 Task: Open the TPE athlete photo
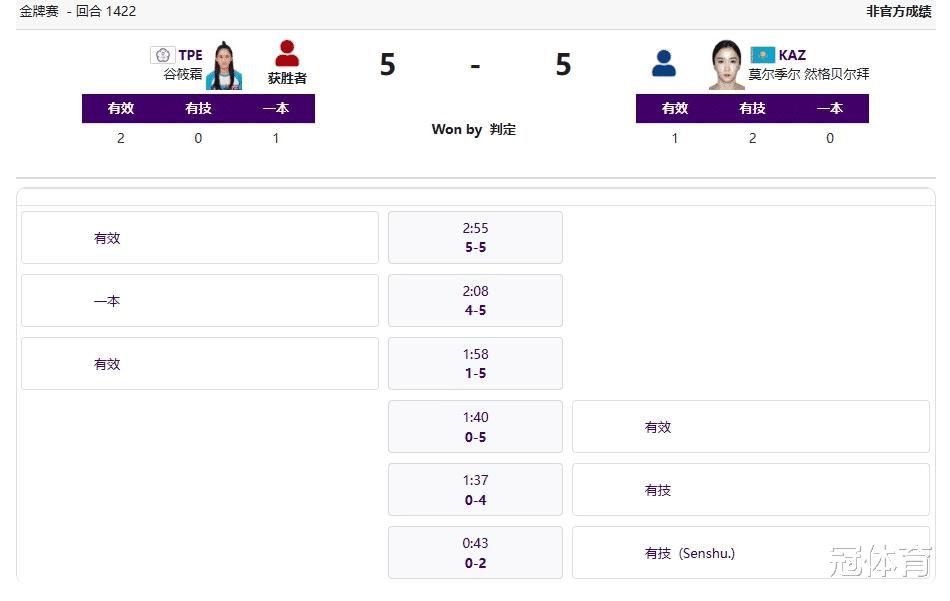(224, 65)
